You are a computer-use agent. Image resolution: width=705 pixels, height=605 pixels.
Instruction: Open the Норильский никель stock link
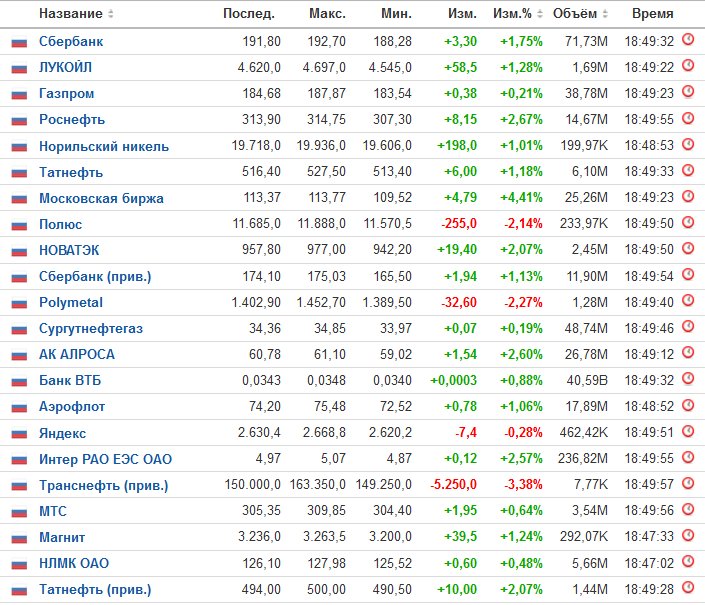click(104, 146)
